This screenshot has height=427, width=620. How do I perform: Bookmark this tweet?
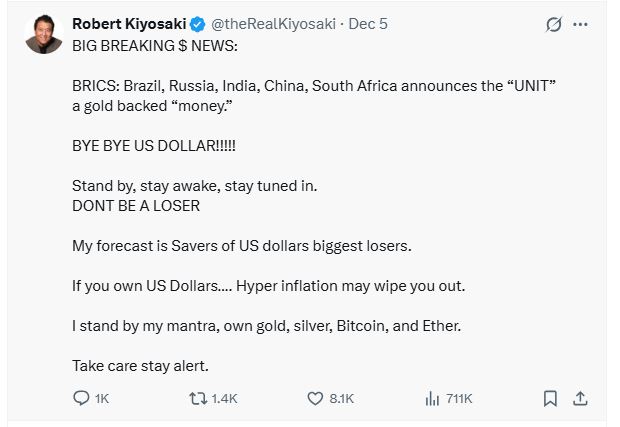point(549,398)
